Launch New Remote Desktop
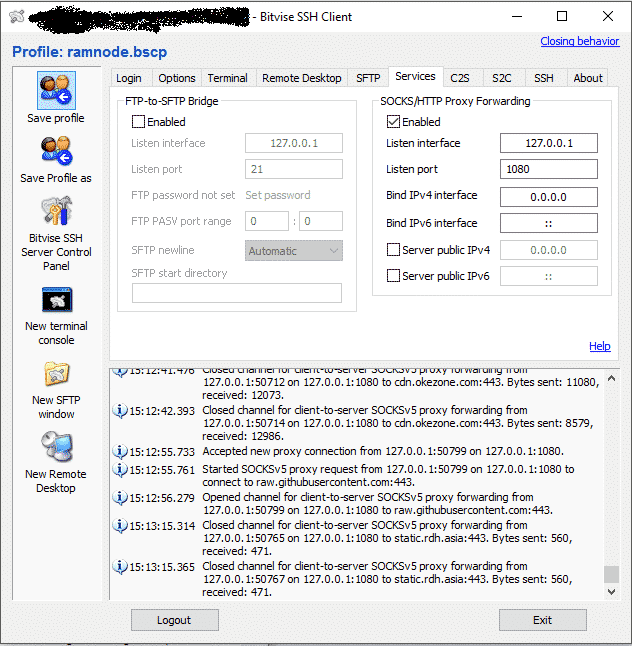This screenshot has height=646, width=632. pos(57,447)
